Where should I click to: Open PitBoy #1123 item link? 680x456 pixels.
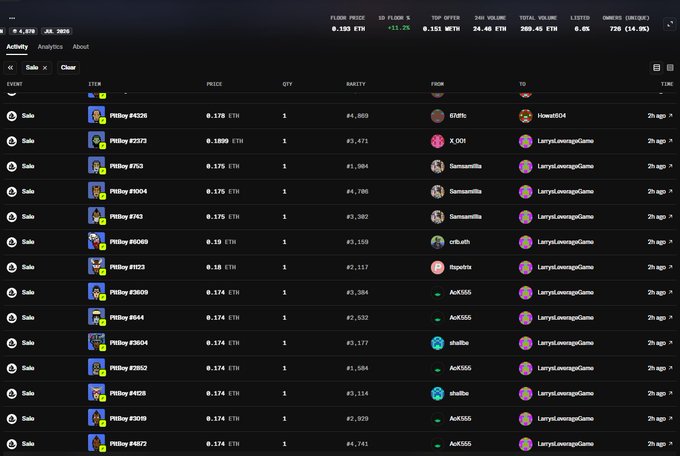(127, 267)
